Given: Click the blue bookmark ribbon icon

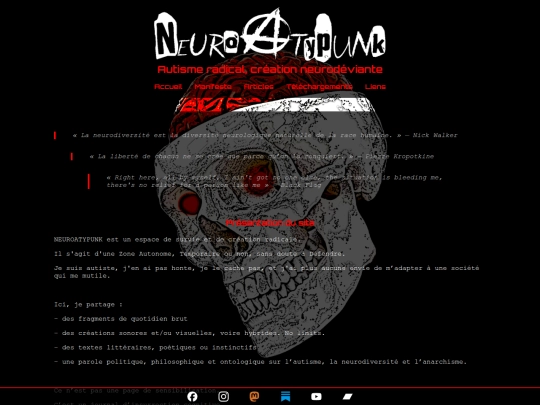Looking at the screenshot, I should (x=285, y=397).
